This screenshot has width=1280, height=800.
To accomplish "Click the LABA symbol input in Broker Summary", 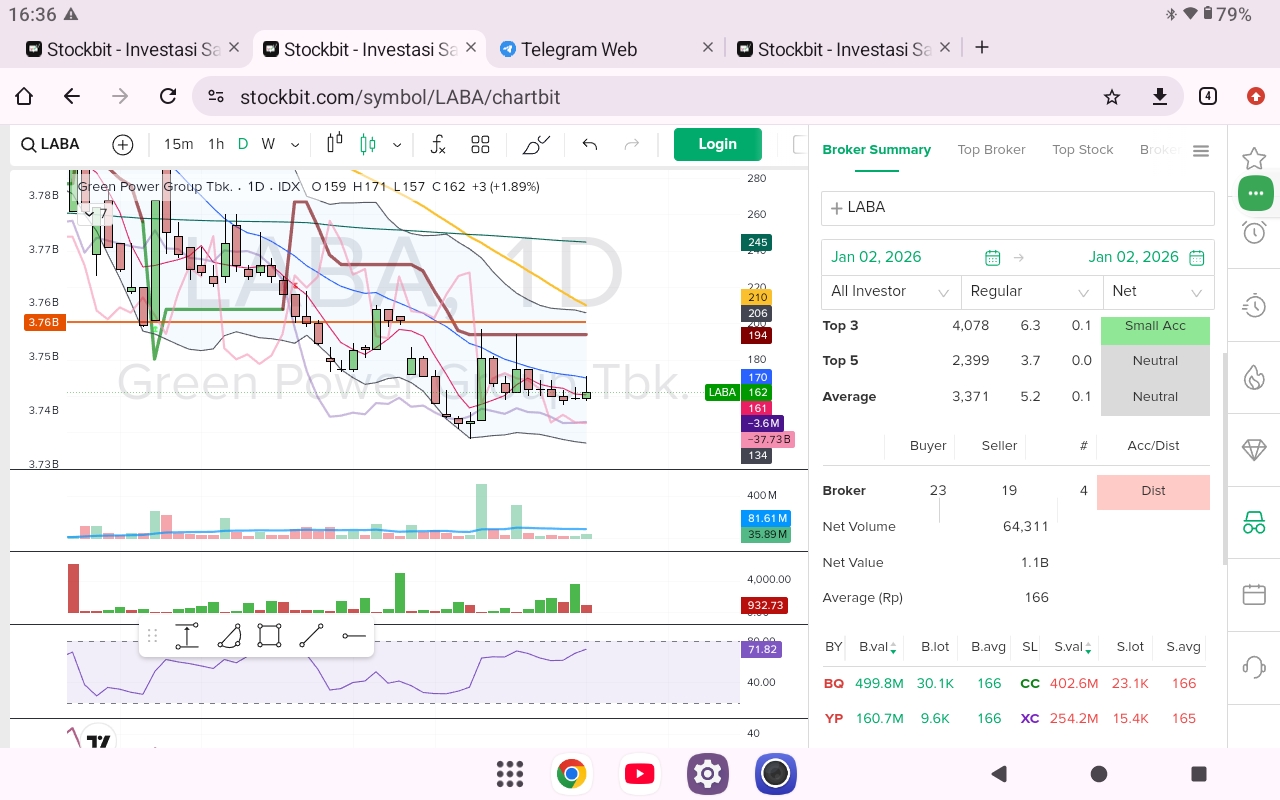I will [x=1018, y=208].
